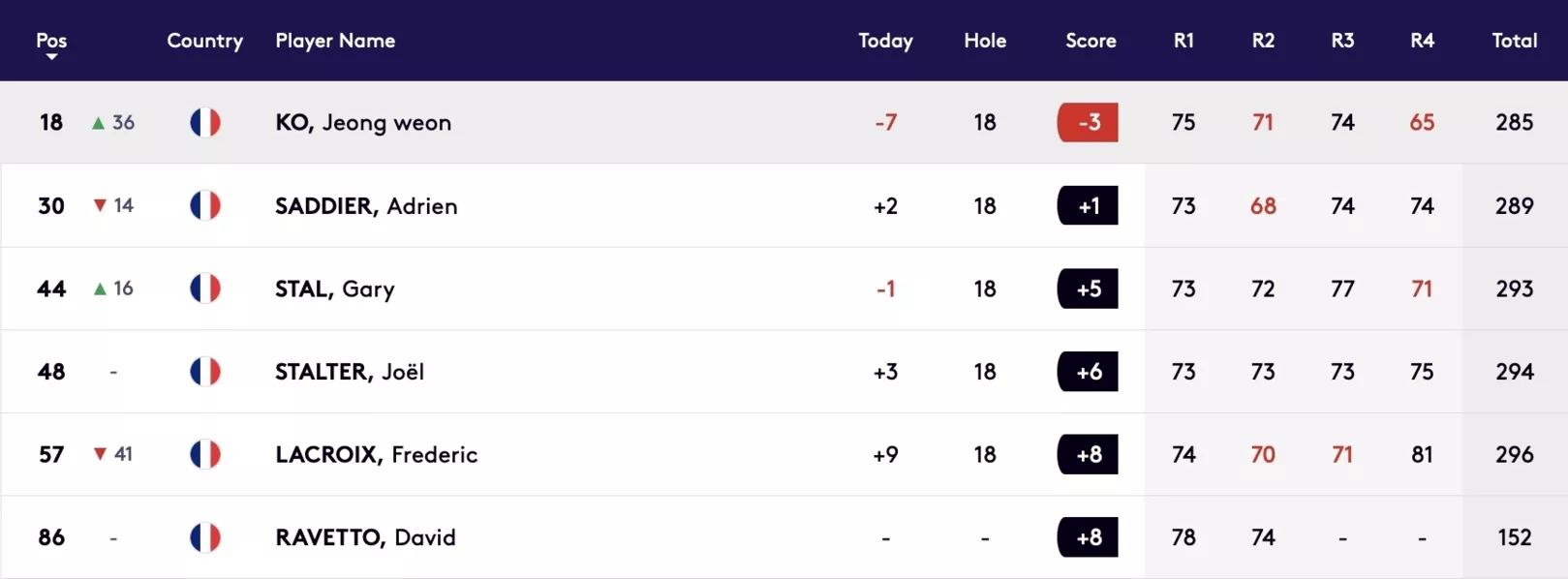Select the Player Name column header
This screenshot has width=1568, height=579.
point(335,41)
